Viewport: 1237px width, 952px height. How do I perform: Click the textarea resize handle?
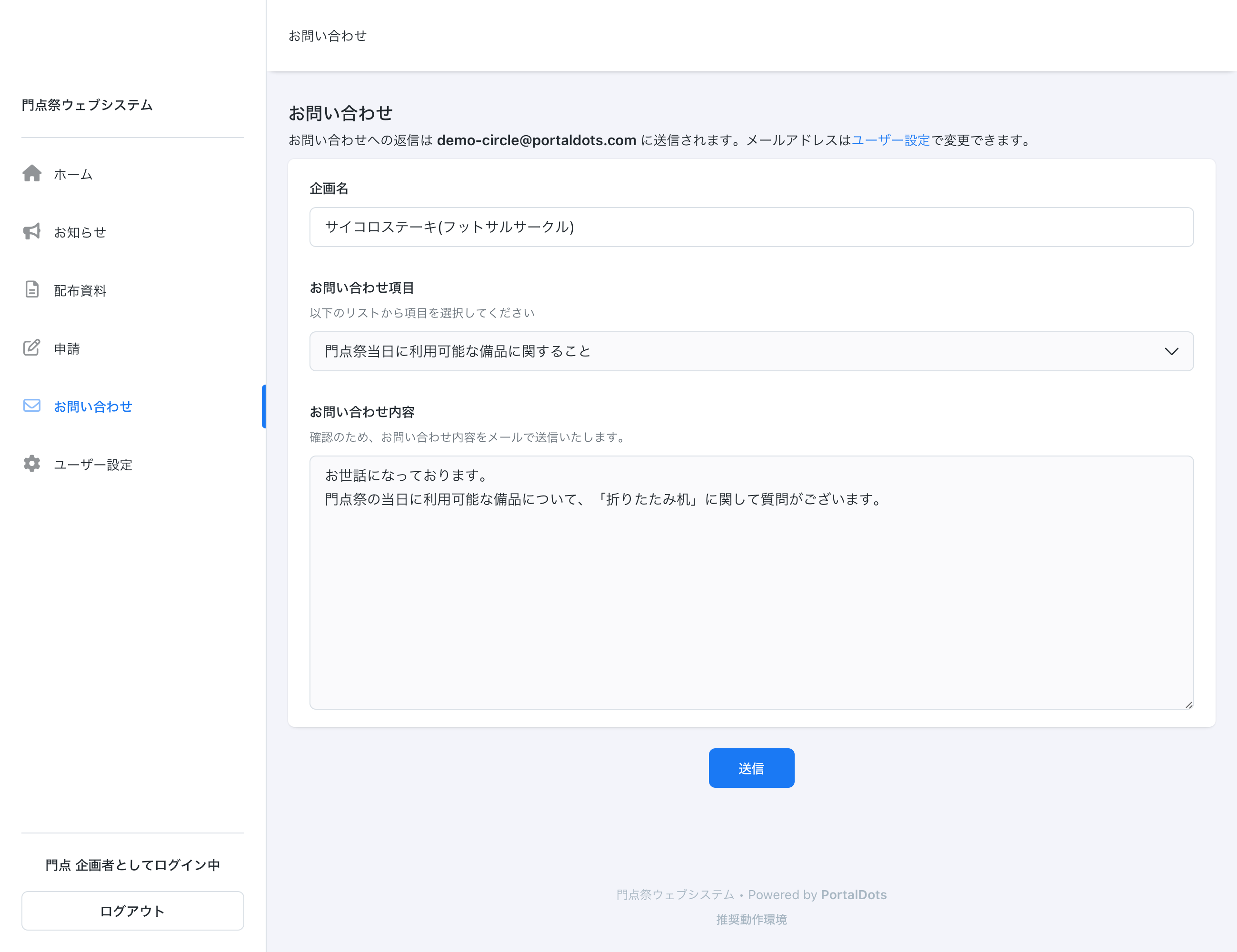coord(1188,704)
